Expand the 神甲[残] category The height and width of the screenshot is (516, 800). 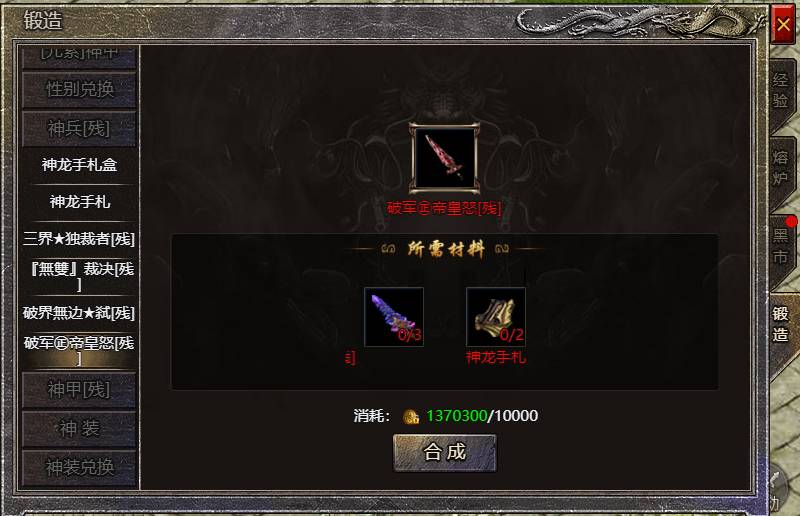pyautogui.click(x=79, y=390)
